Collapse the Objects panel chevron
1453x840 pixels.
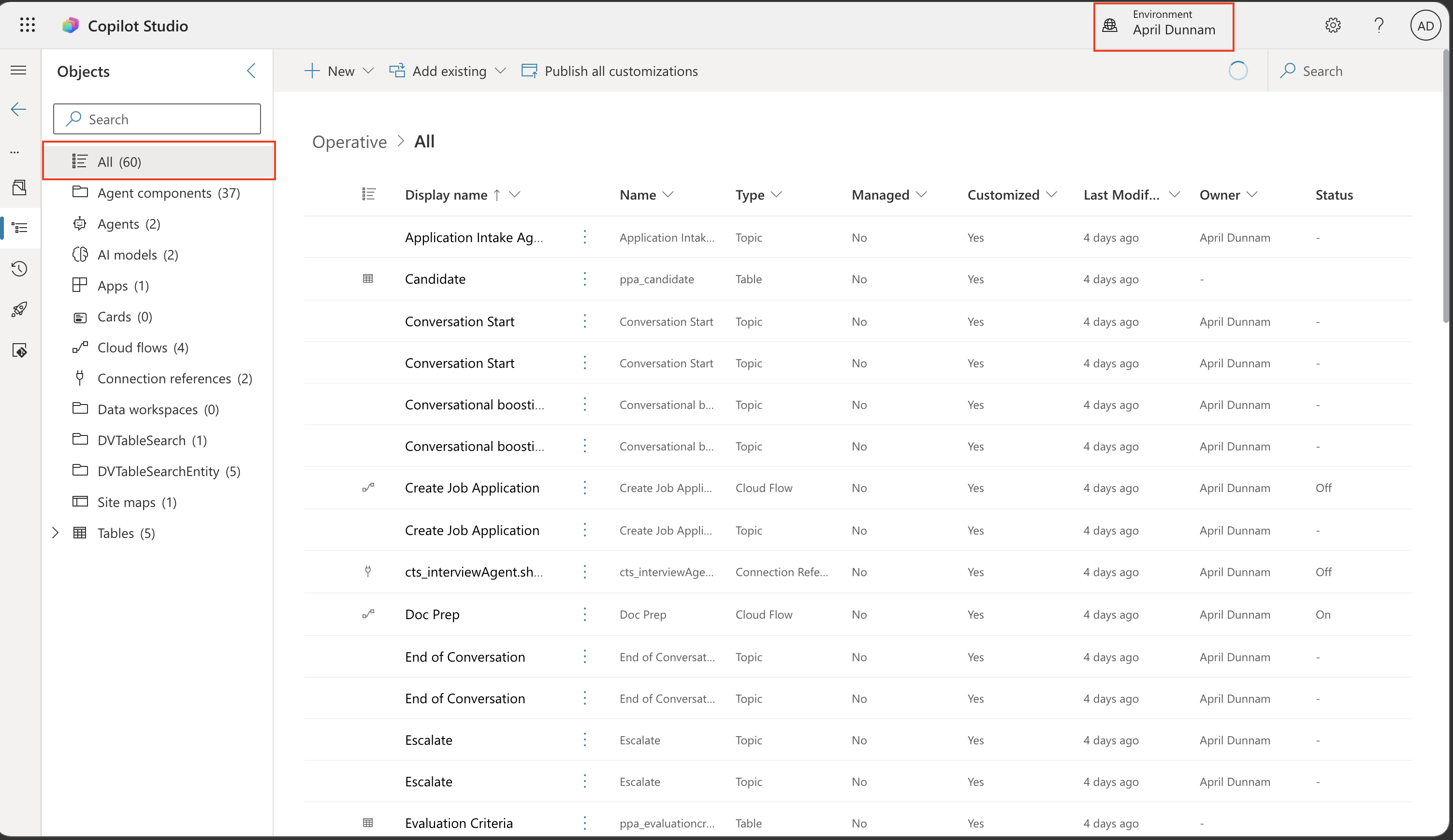pos(251,71)
